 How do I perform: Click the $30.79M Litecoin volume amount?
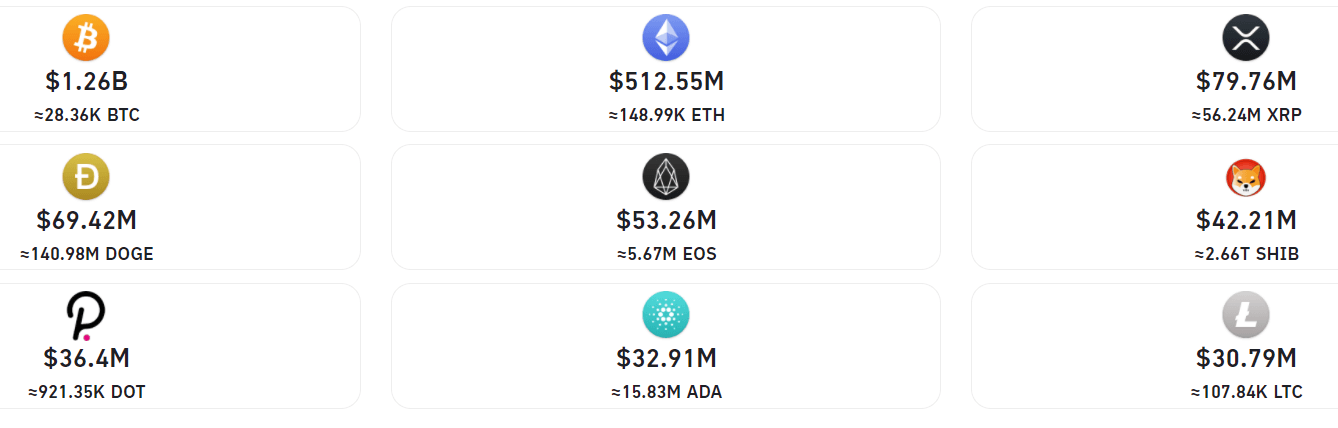click(x=1246, y=358)
